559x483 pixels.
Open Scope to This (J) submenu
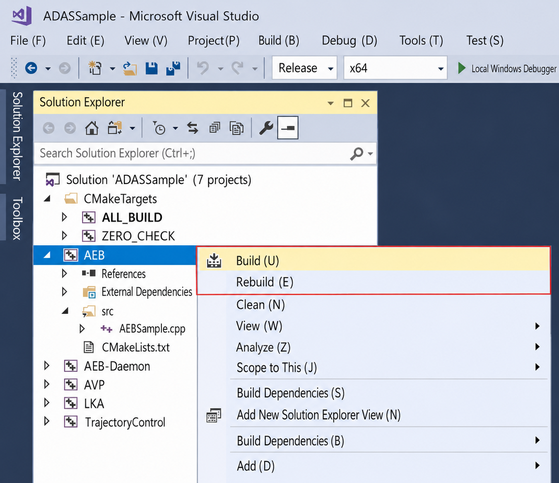pyautogui.click(x=374, y=368)
